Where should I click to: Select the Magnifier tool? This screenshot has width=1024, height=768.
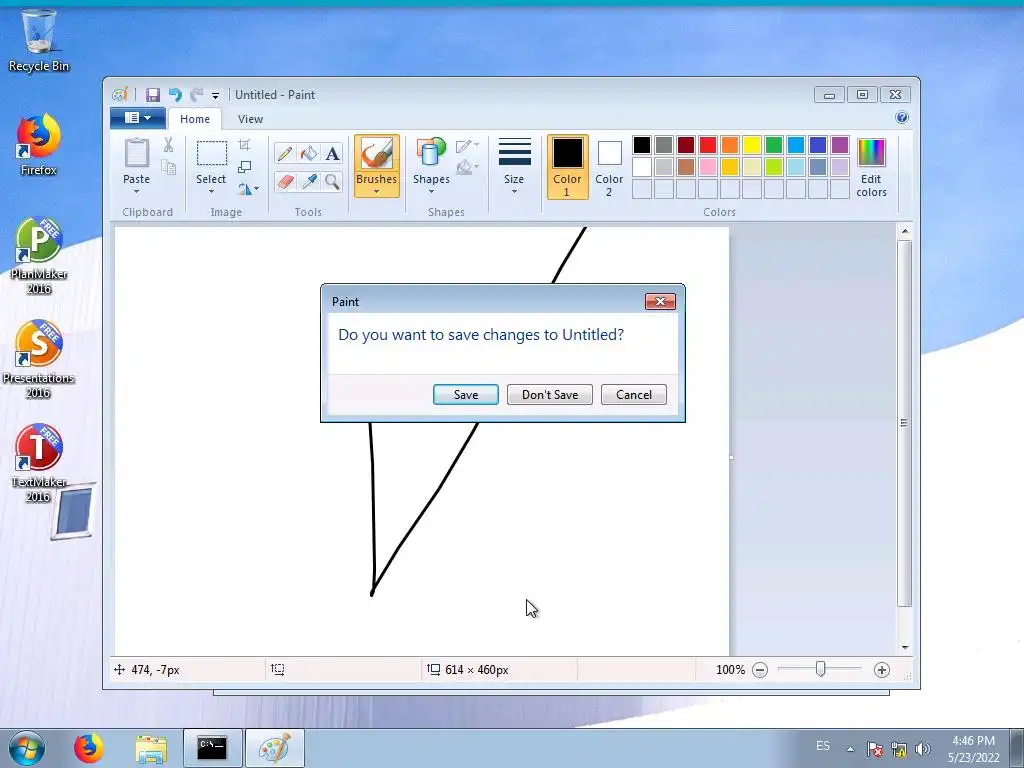pos(332,181)
